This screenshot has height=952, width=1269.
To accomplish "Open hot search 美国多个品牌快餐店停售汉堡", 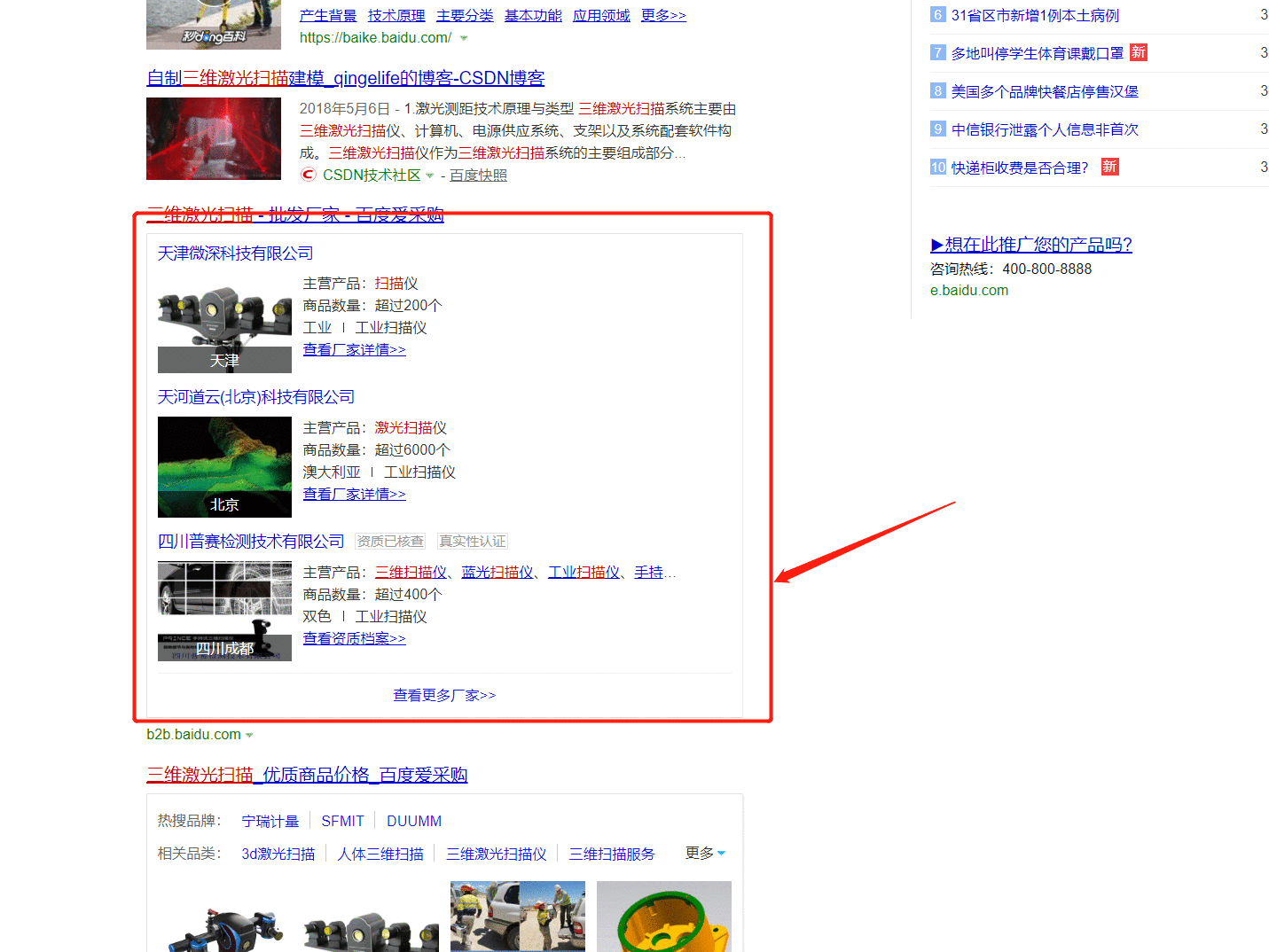I will [1045, 92].
